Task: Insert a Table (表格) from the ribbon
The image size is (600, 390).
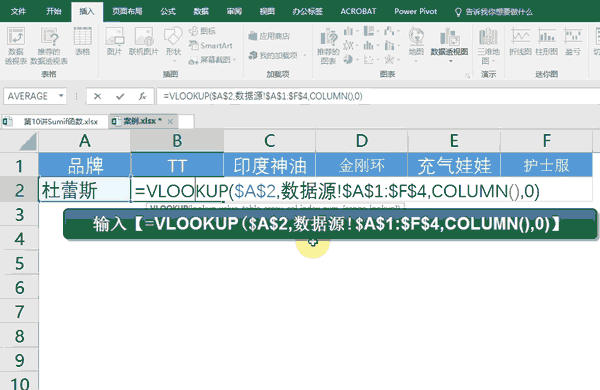Action: (82, 41)
